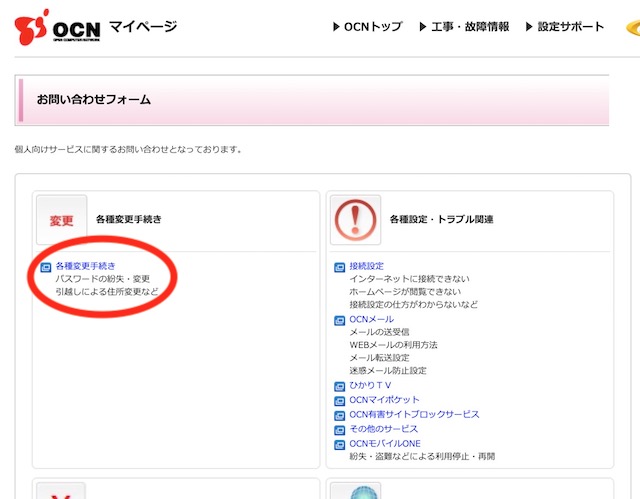
Task: Click the お問い合わせフォーム heading
Action: coord(94,100)
